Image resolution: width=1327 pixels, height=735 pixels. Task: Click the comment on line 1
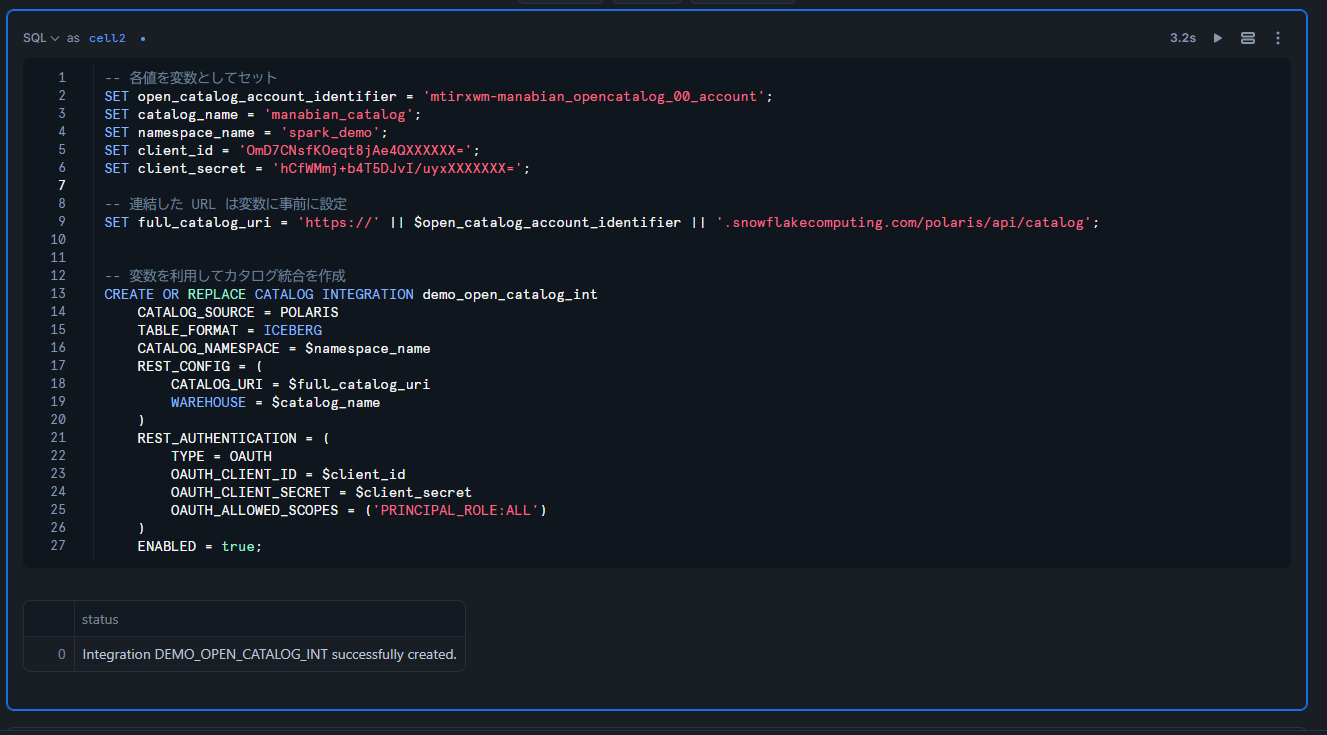point(191,78)
